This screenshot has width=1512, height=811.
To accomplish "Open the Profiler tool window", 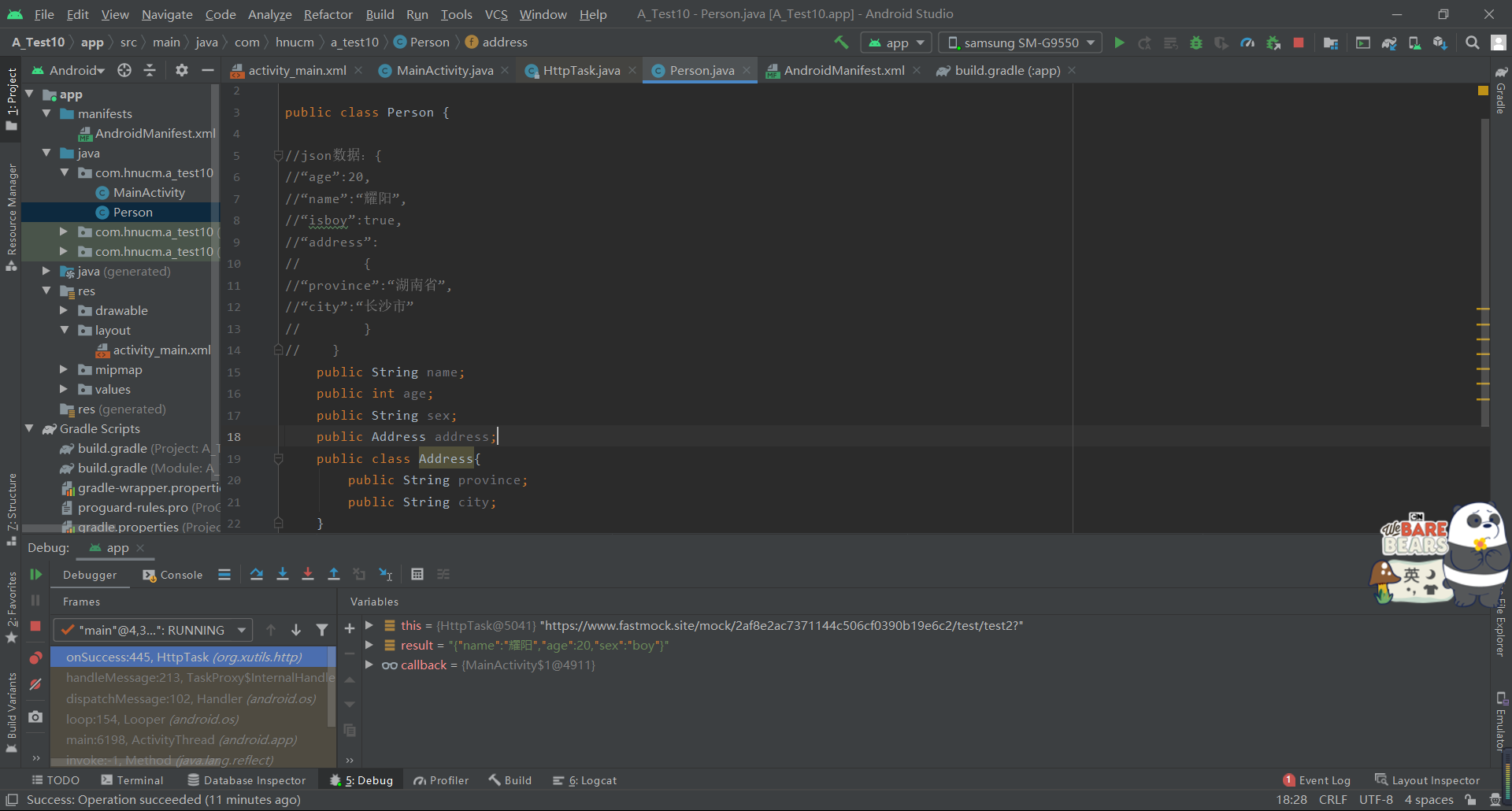I will point(441,780).
